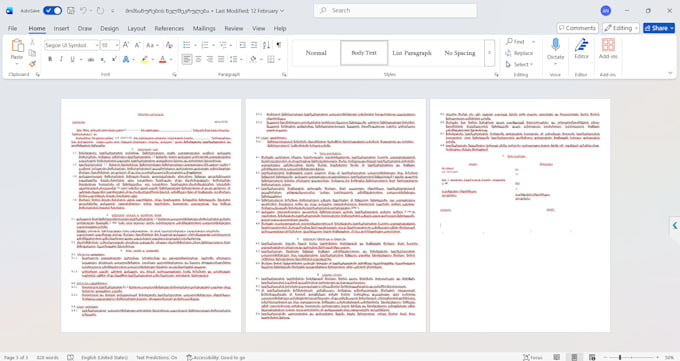Decrease paragraph indent

click(242, 45)
